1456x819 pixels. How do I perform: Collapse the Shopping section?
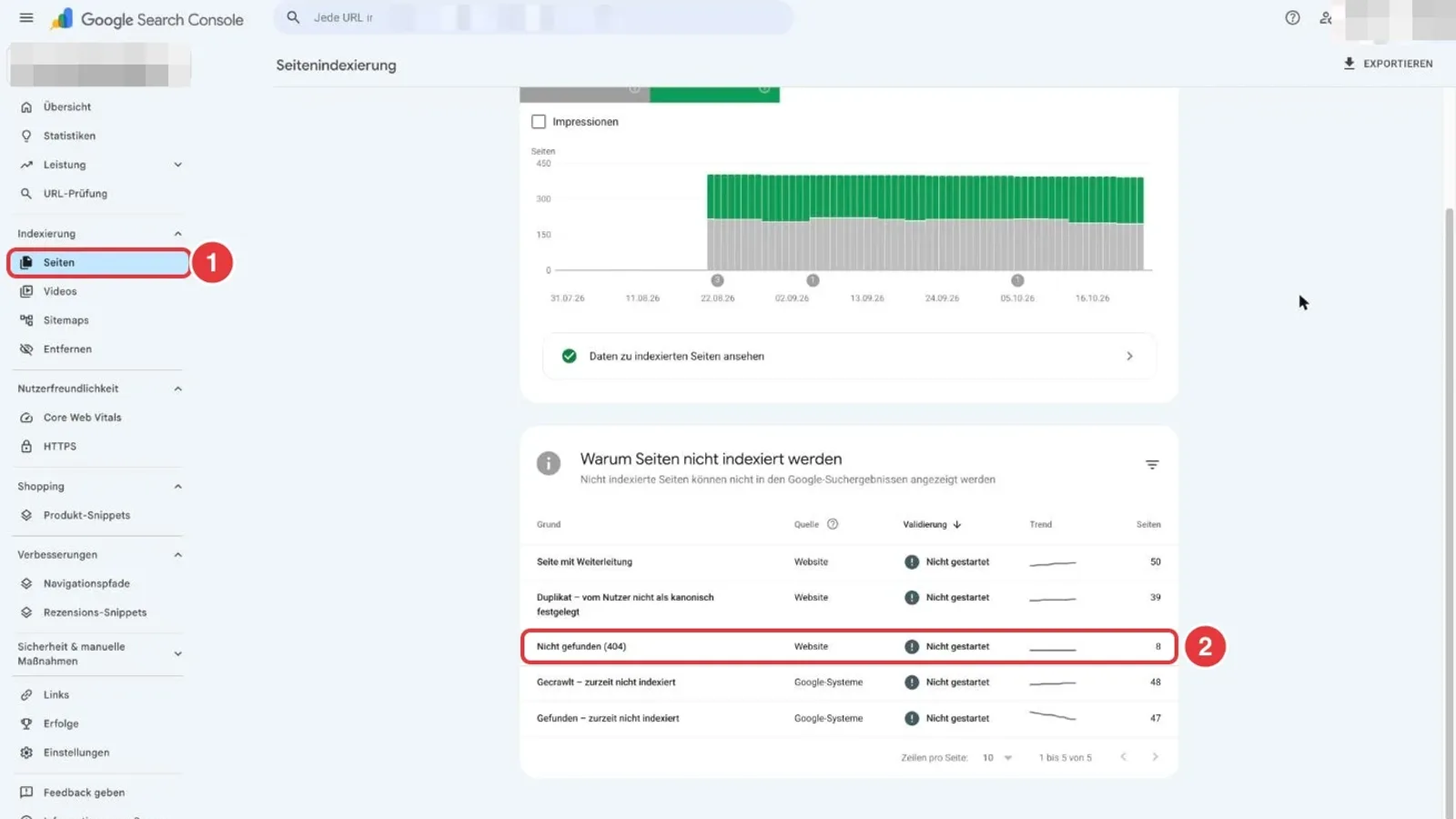tap(177, 487)
